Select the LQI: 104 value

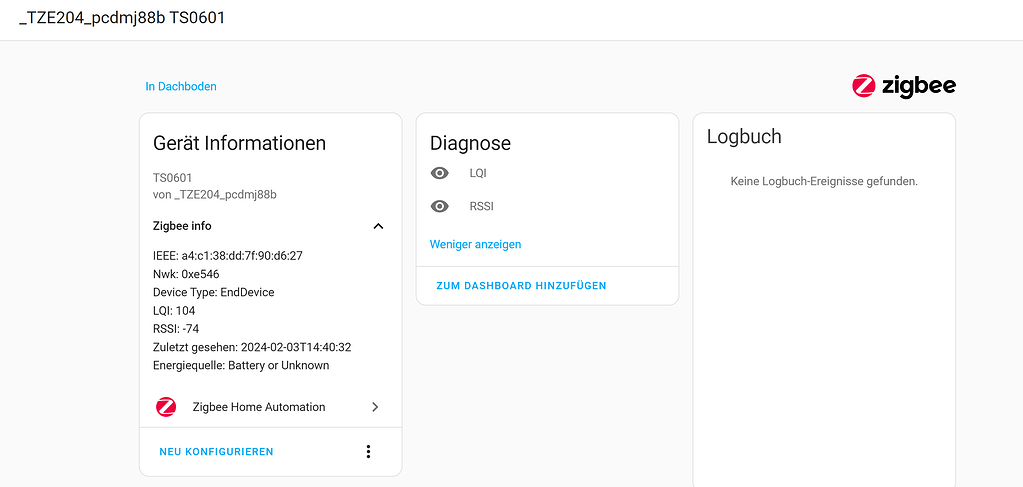point(174,311)
